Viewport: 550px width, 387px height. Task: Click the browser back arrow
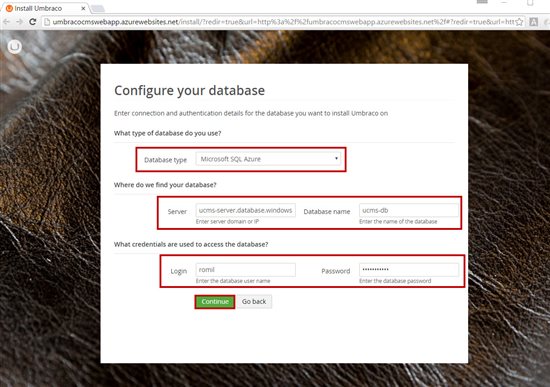point(6,22)
